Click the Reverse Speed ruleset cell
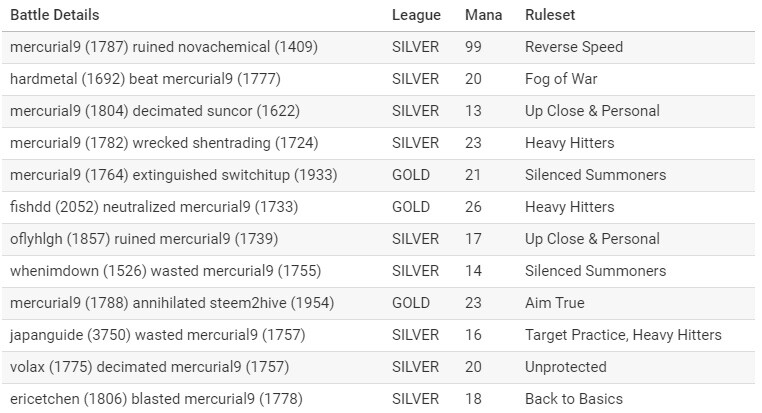Viewport: 762px width, 413px height. click(574, 47)
